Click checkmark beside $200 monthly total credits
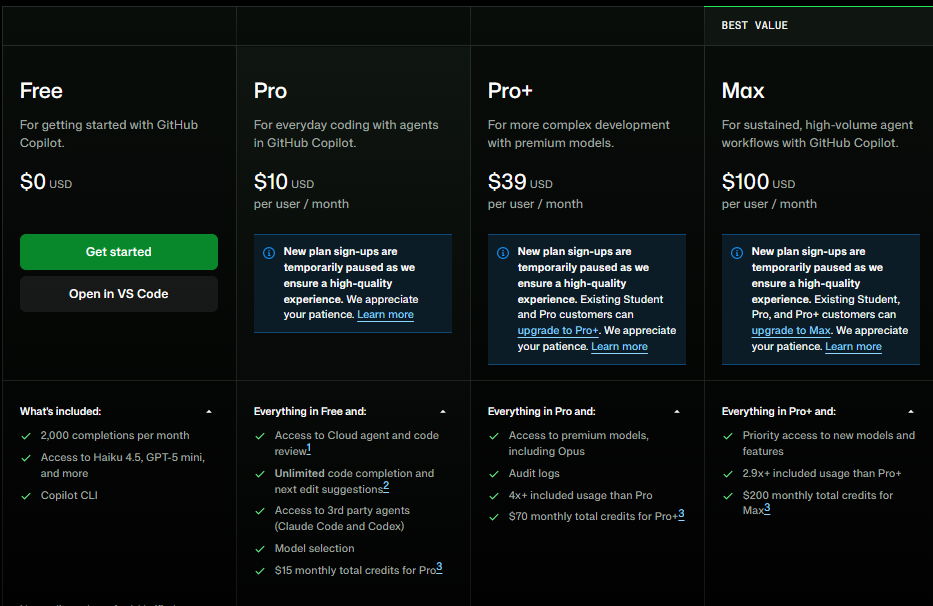The image size is (933, 606). pyautogui.click(x=728, y=496)
